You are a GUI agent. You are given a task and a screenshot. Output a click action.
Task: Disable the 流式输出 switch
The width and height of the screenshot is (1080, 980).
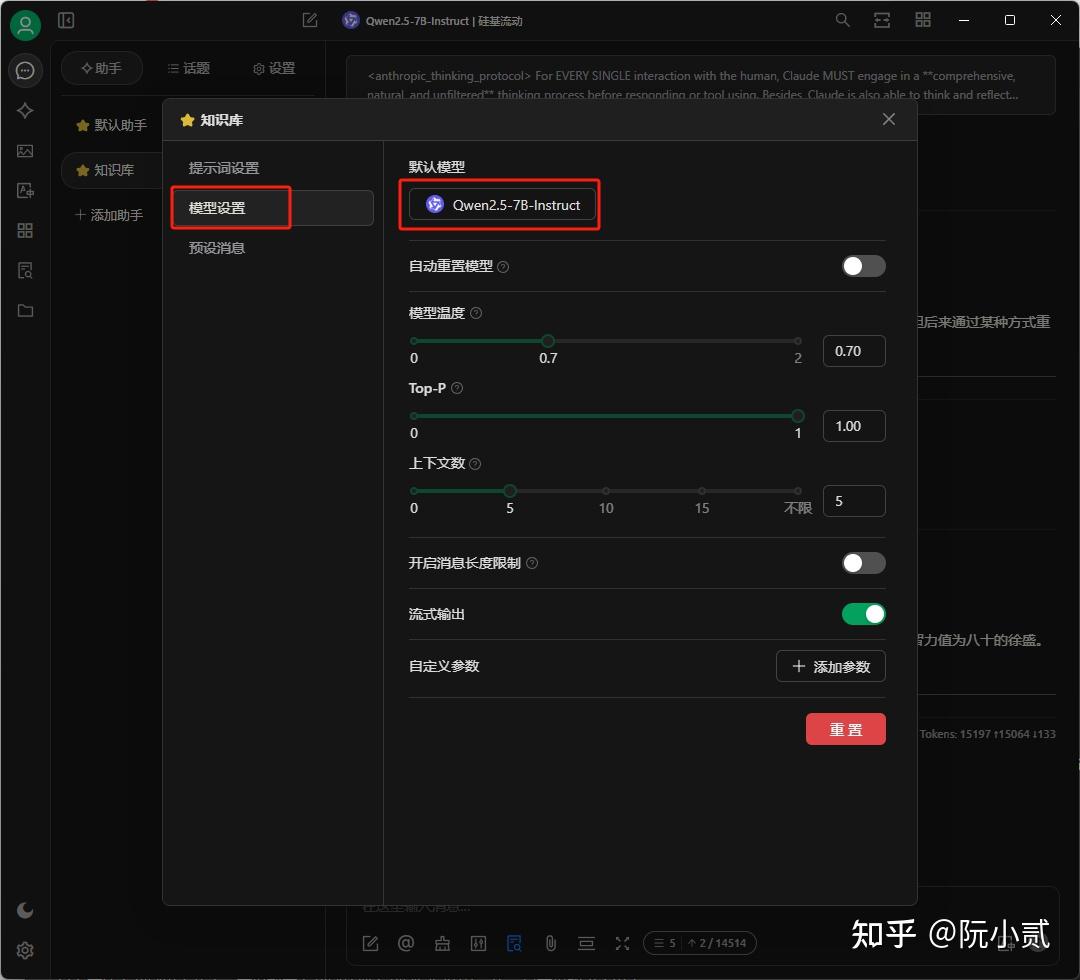coord(864,614)
